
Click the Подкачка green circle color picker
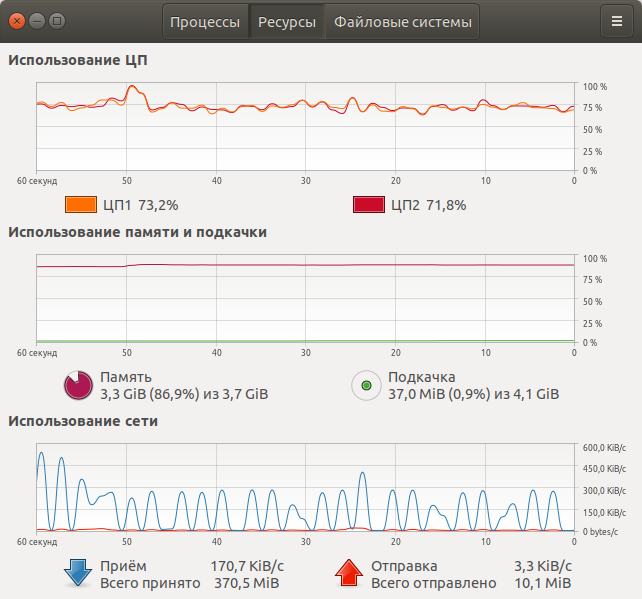click(366, 385)
